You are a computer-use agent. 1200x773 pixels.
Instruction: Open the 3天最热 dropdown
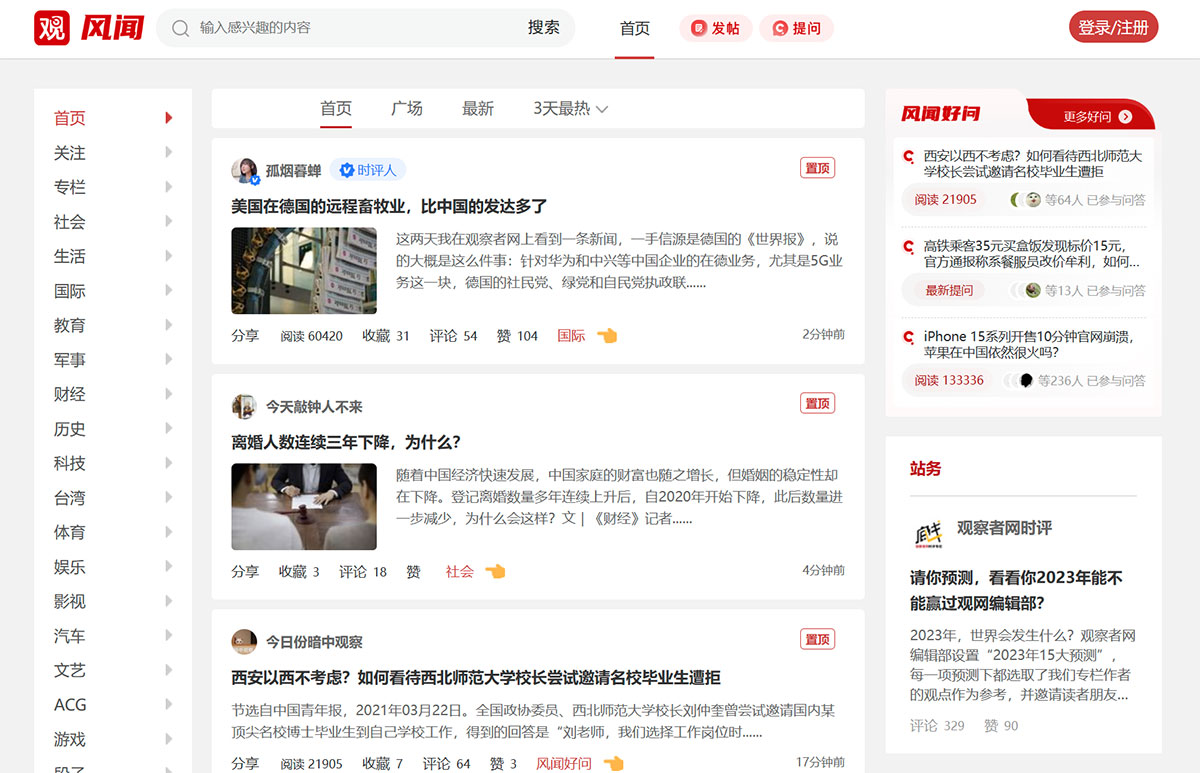pyautogui.click(x=569, y=109)
